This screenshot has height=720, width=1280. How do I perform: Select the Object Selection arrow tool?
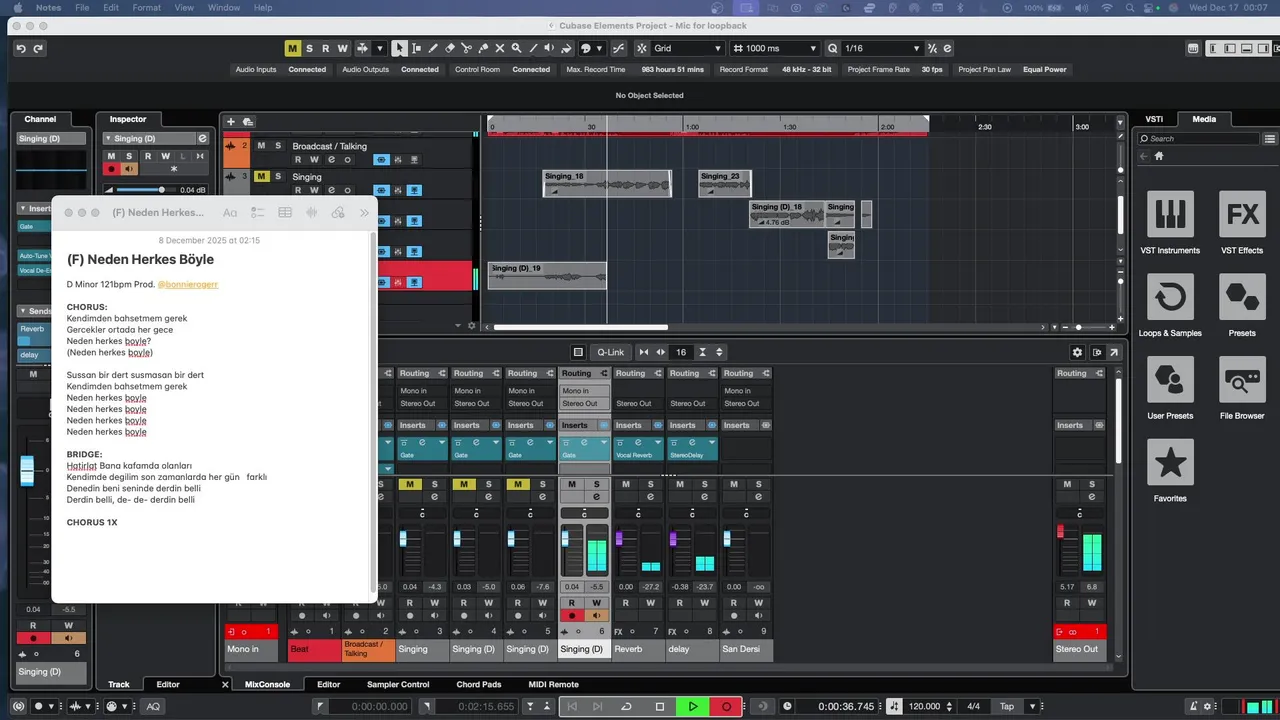[400, 48]
